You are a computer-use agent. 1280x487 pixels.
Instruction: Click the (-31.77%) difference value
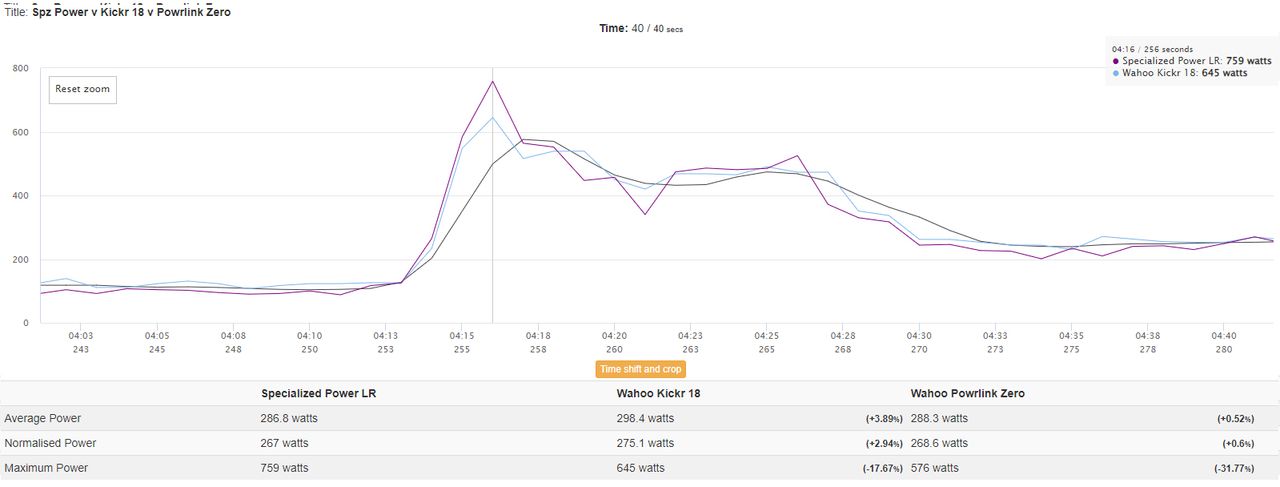1234,469
